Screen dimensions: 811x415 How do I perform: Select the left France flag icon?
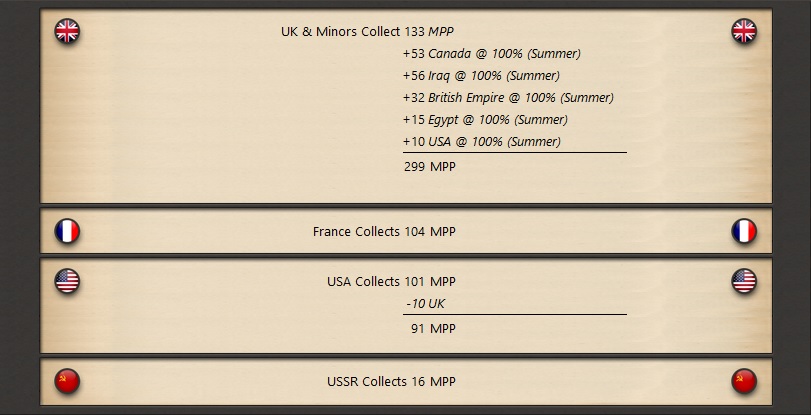click(x=67, y=231)
